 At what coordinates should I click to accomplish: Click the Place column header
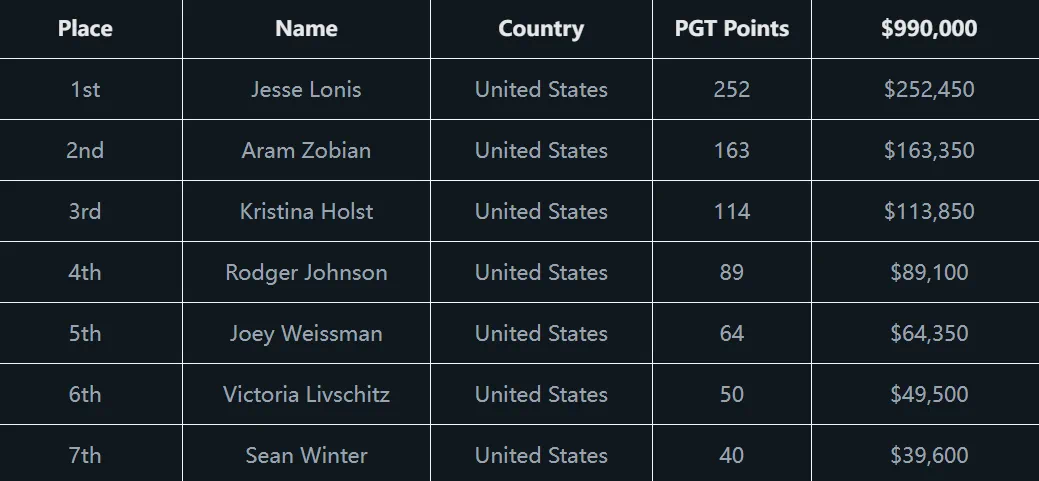coord(85,29)
